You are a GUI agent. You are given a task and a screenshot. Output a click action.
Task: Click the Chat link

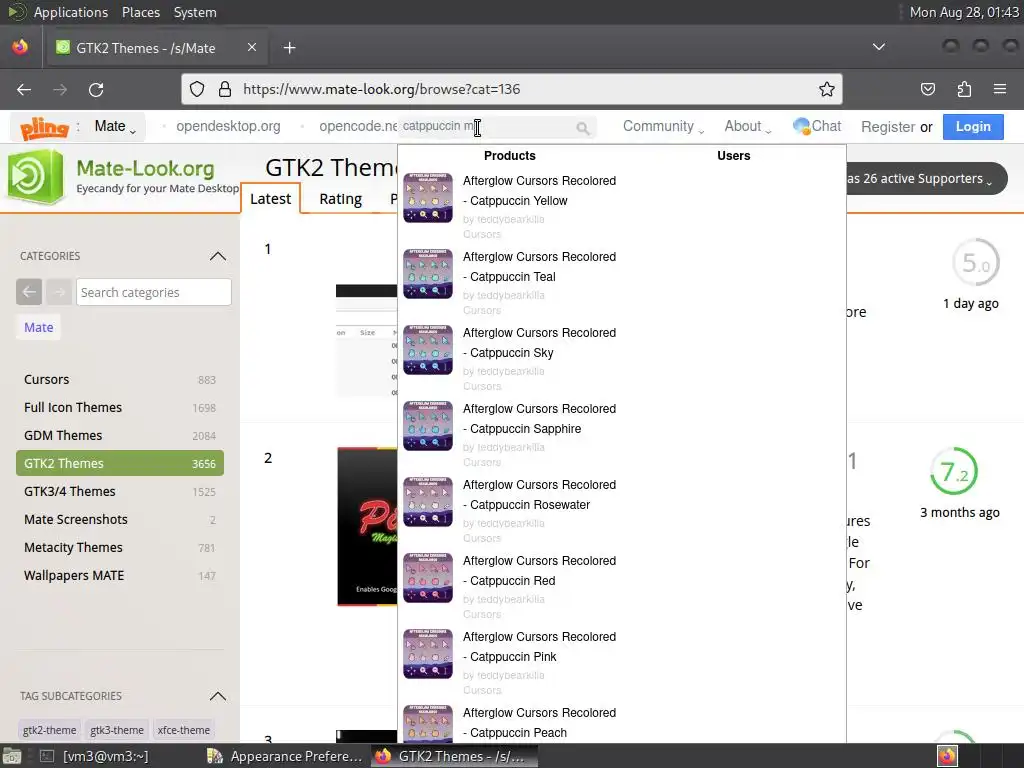click(x=817, y=126)
